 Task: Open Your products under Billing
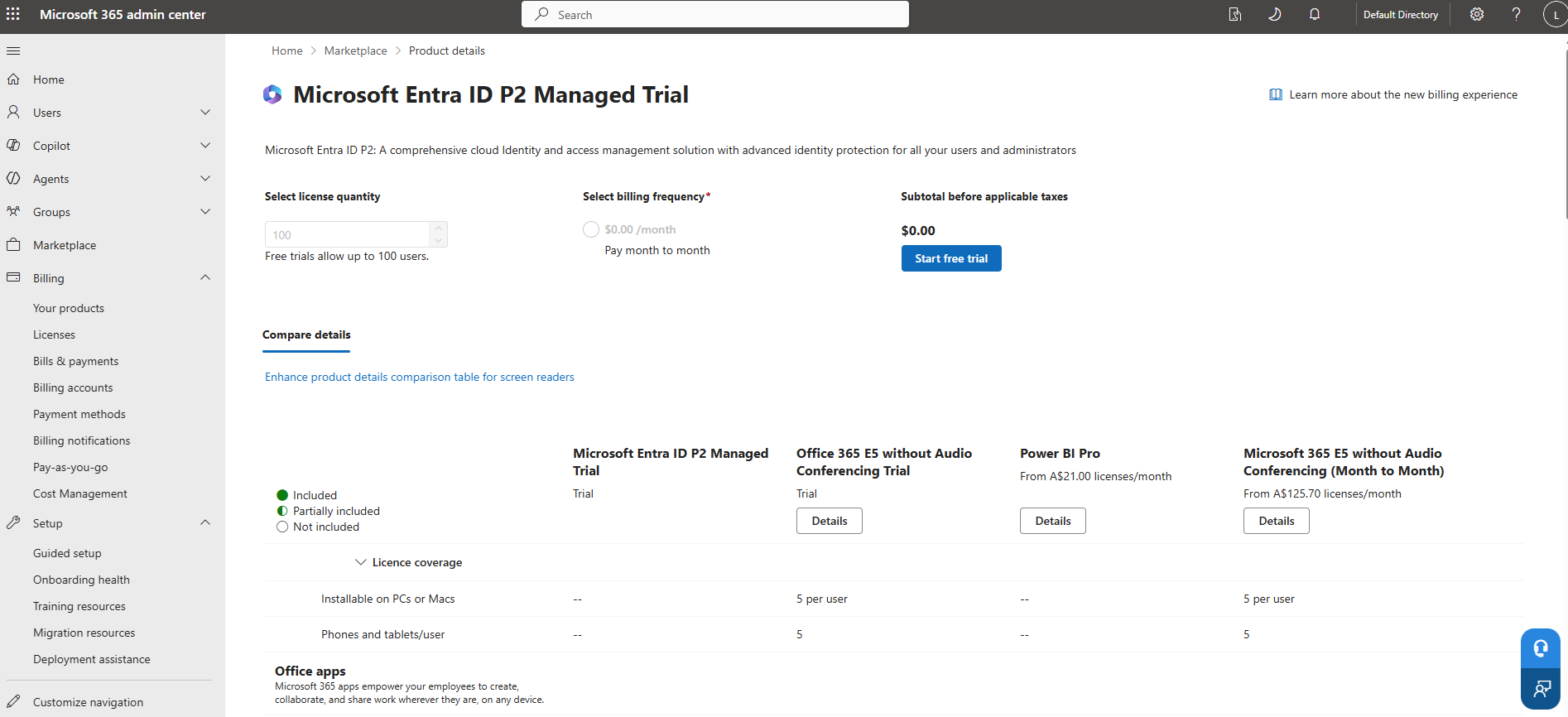tap(69, 308)
